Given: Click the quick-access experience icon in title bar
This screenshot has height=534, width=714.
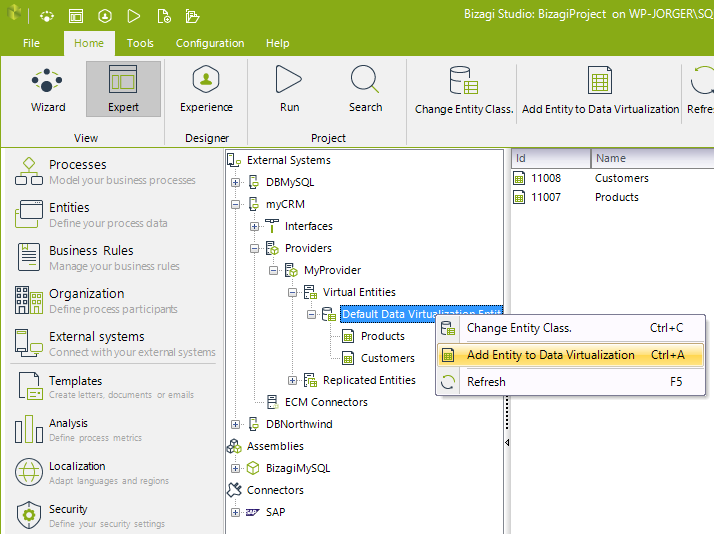Looking at the screenshot, I should (105, 17).
